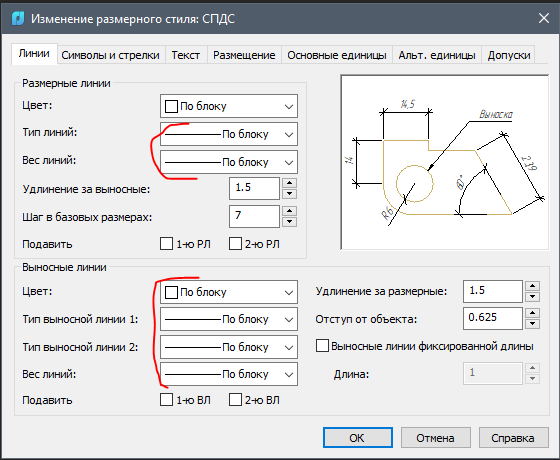The width and height of the screenshot is (560, 460).
Task: Click the Отмена button
Action: (x=435, y=438)
